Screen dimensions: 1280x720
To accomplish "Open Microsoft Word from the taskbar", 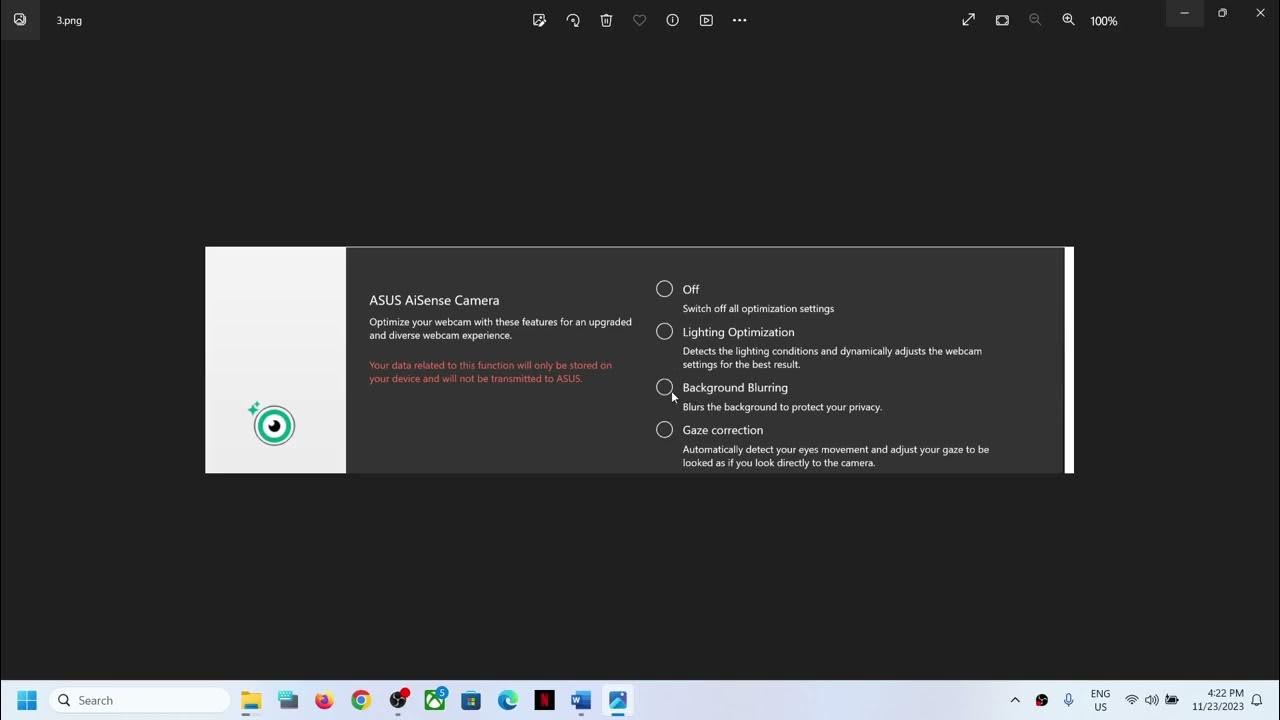I will coord(581,700).
